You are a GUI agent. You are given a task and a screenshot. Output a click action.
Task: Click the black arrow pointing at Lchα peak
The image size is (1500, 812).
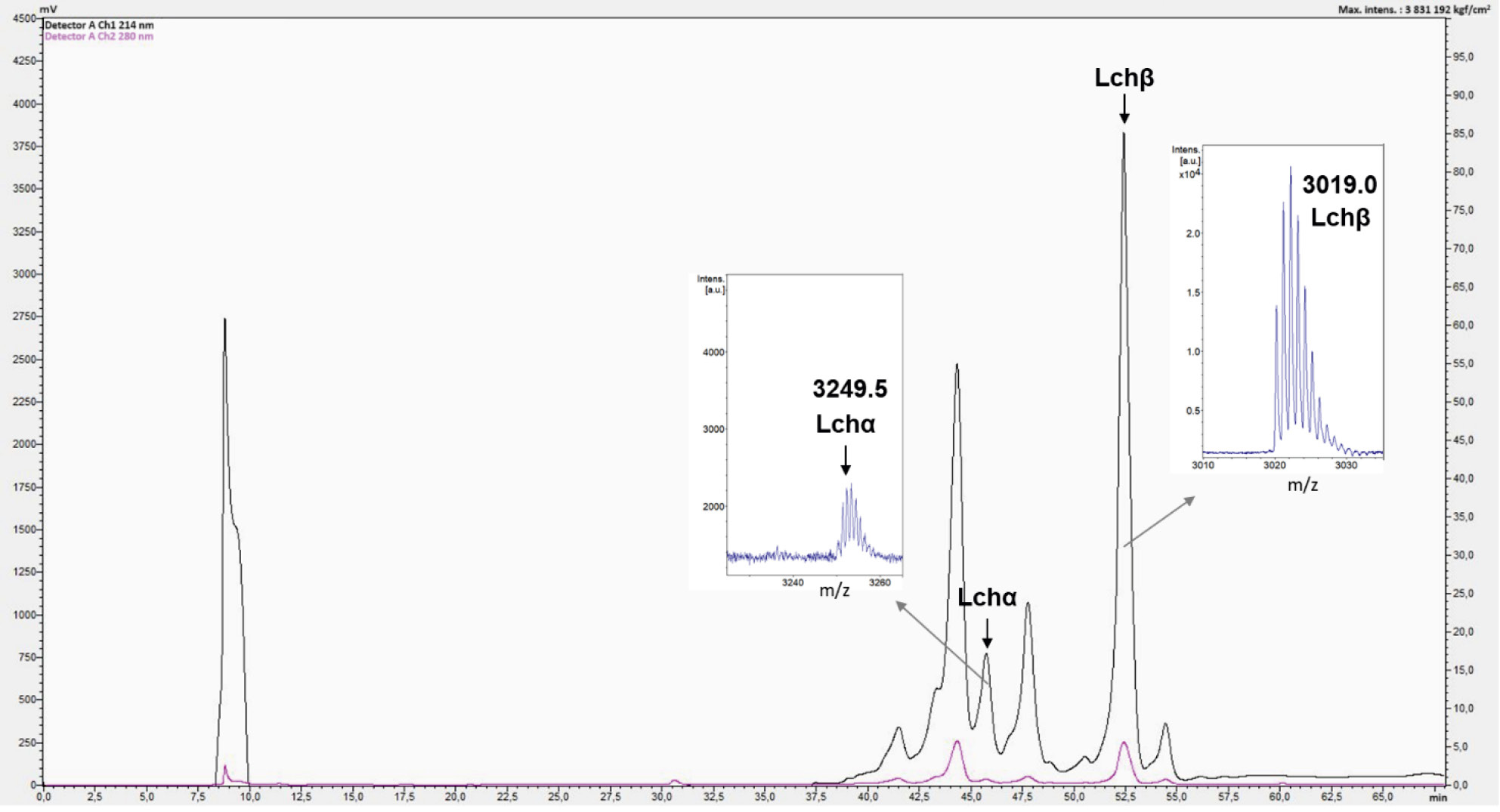click(x=986, y=633)
